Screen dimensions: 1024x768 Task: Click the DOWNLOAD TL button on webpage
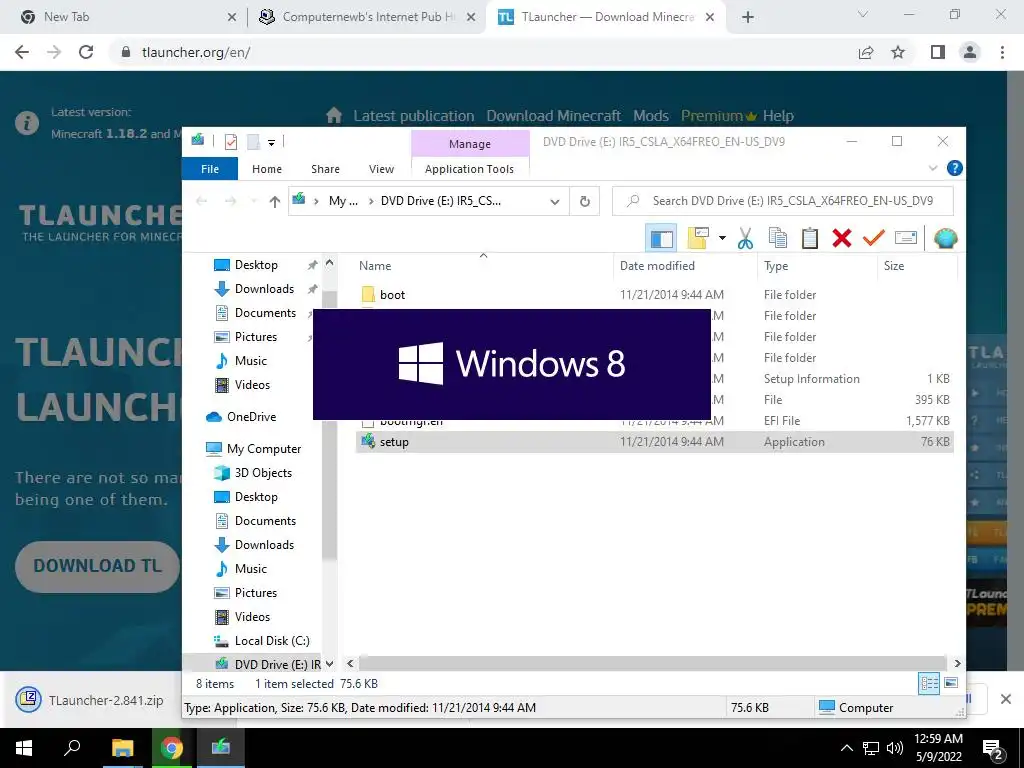97,566
